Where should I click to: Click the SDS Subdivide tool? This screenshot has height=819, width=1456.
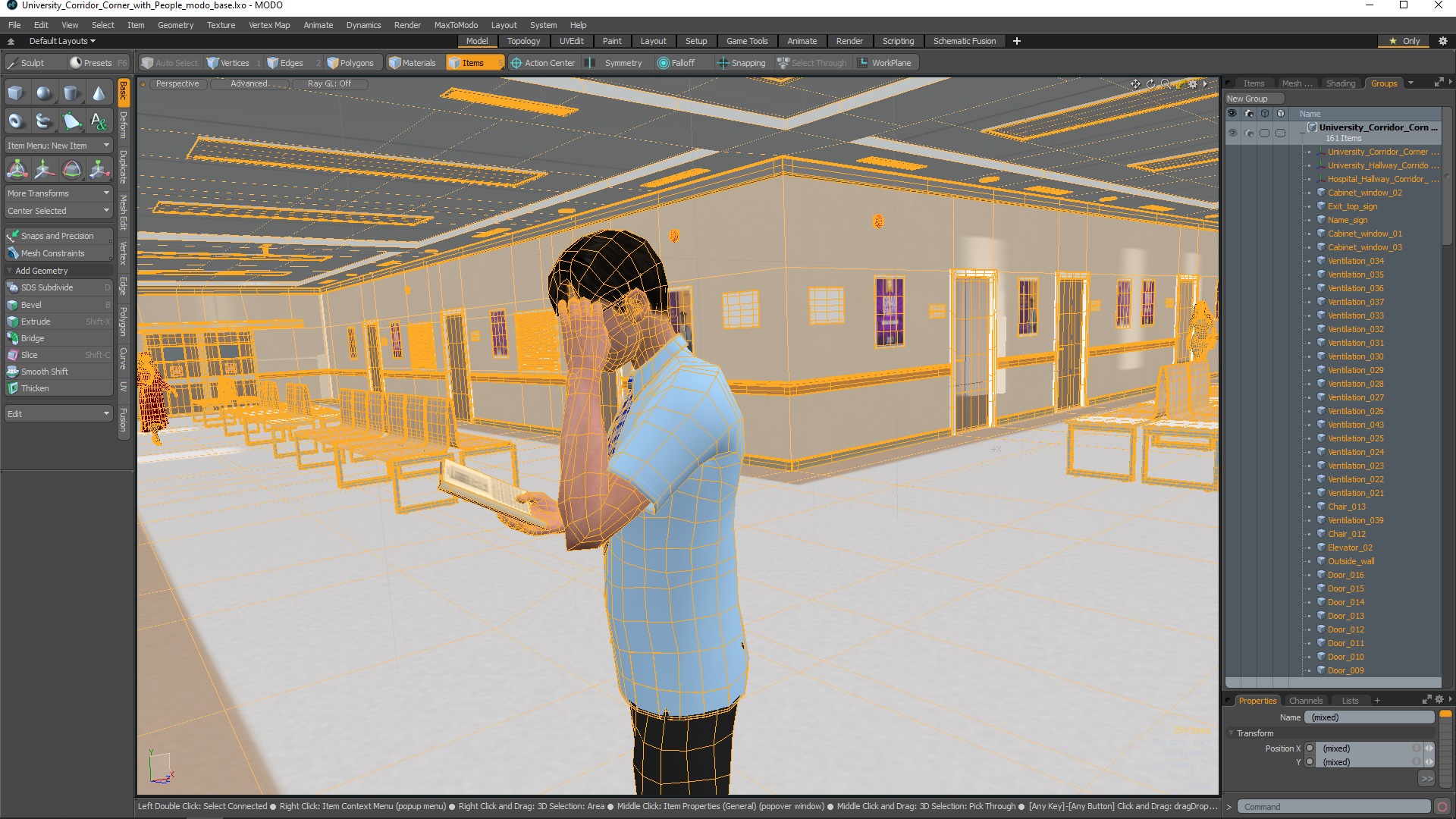(48, 288)
